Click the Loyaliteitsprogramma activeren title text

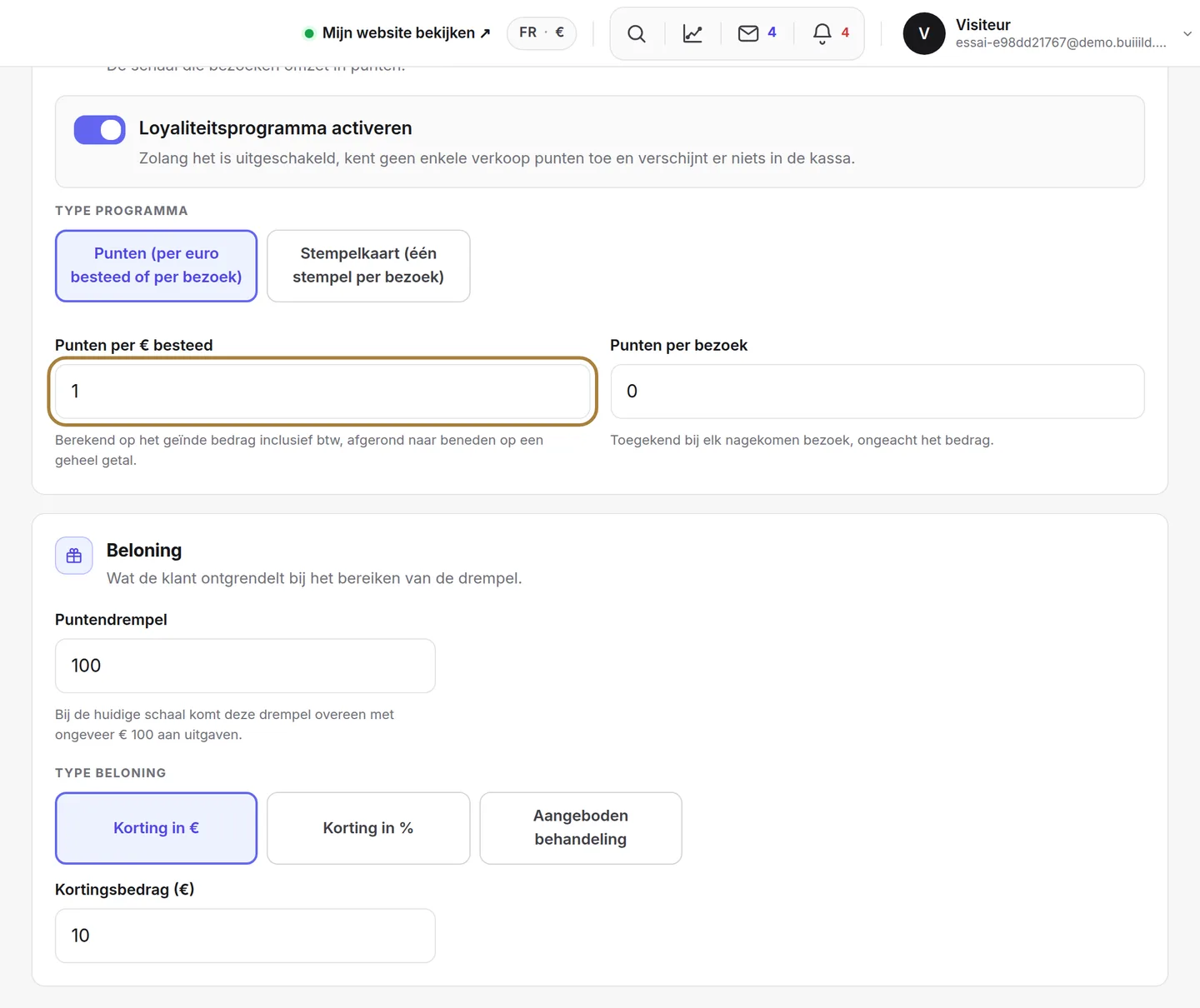pyautogui.click(x=276, y=128)
